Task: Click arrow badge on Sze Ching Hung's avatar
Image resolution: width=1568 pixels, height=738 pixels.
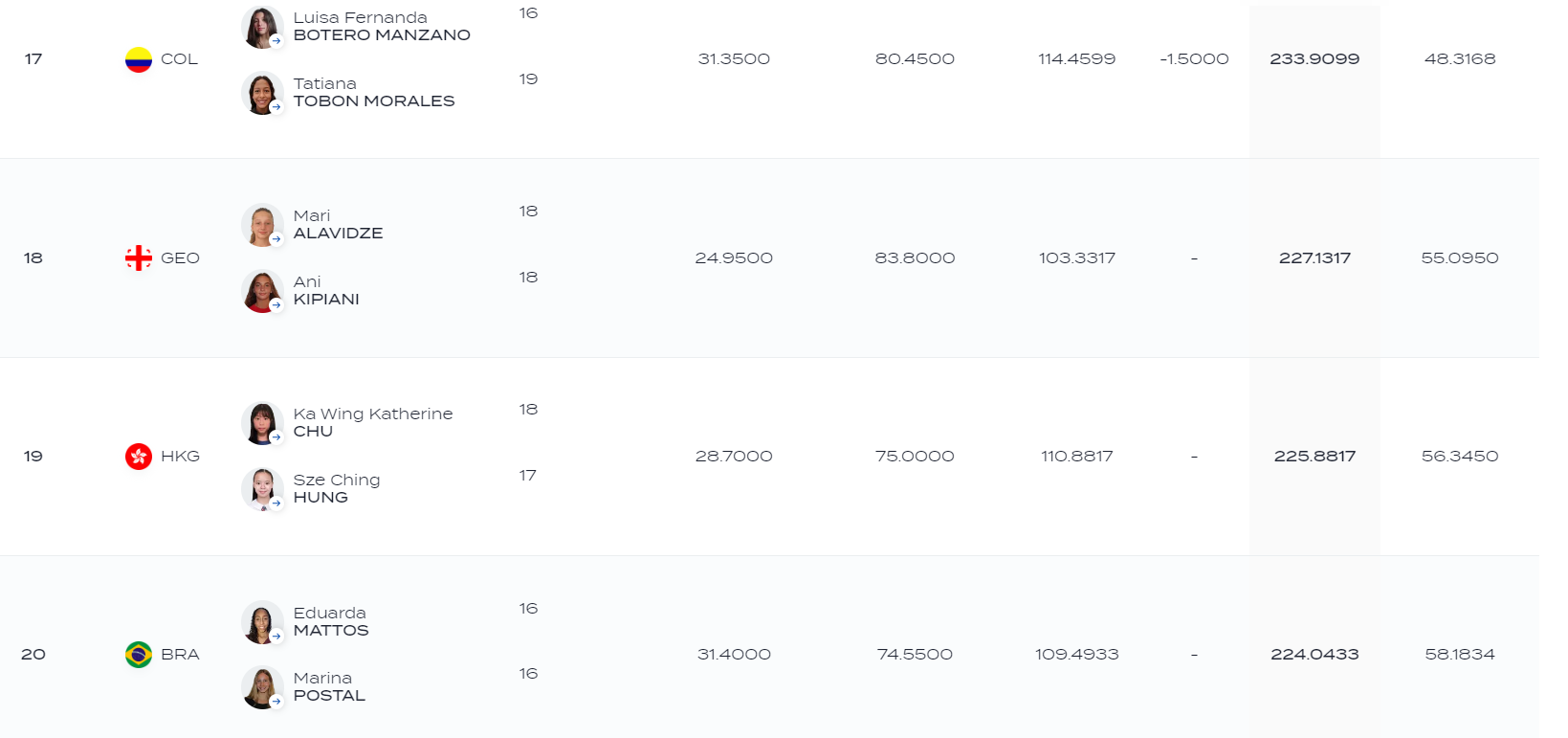Action: 276,503
